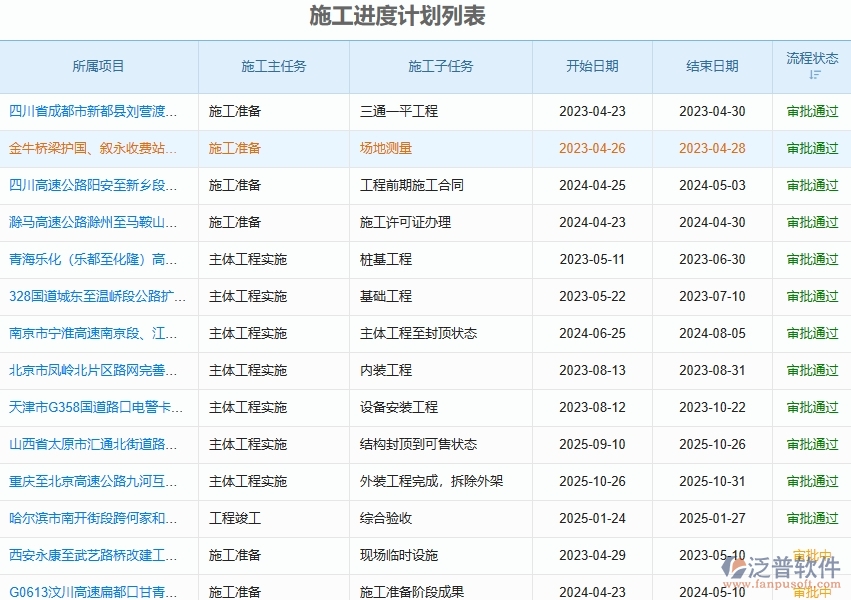This screenshot has width=851, height=600.
Task: Click 工程竣工 main task cell
Action: [x=234, y=518]
